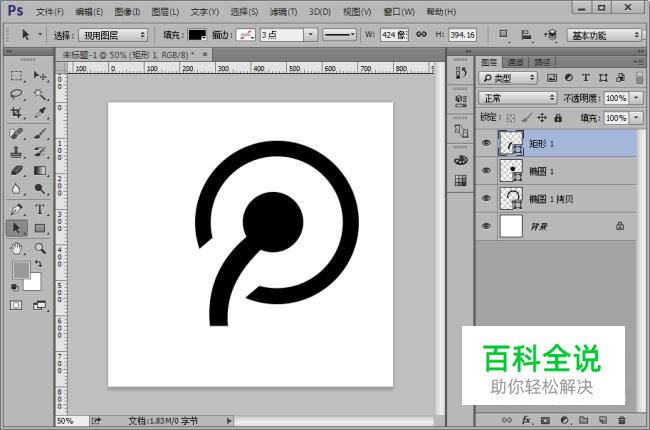Select the Crop tool
The image size is (650, 430).
tap(16, 112)
